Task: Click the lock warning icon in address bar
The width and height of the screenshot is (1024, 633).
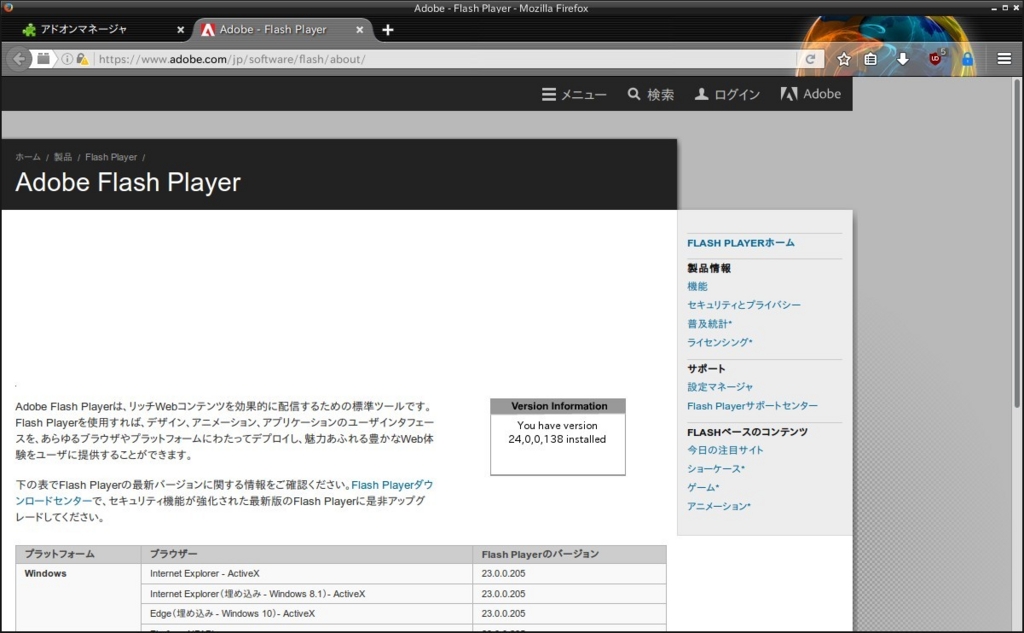Action: [82, 59]
